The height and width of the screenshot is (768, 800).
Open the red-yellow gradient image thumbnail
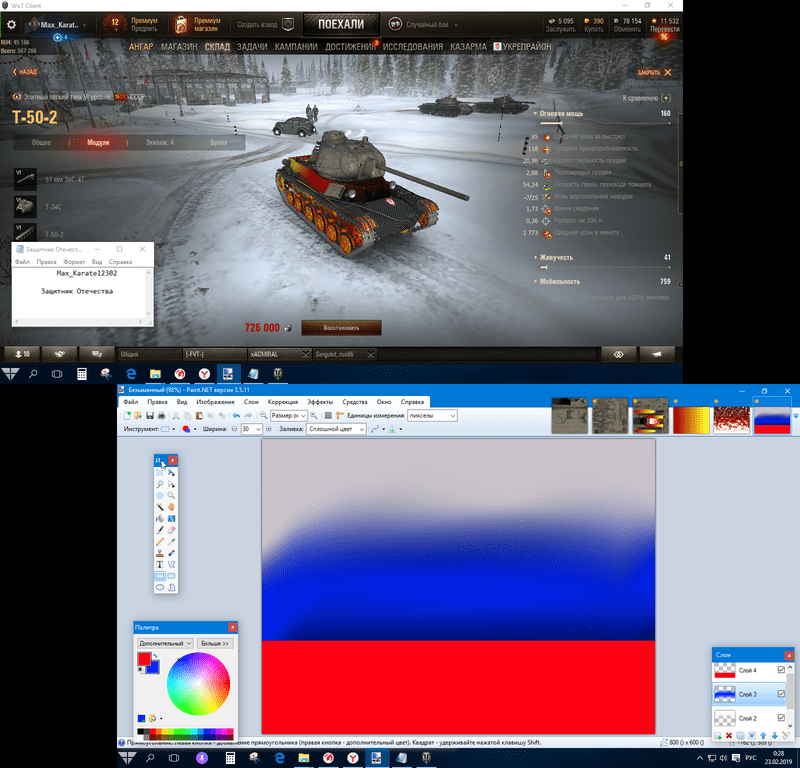(691, 420)
